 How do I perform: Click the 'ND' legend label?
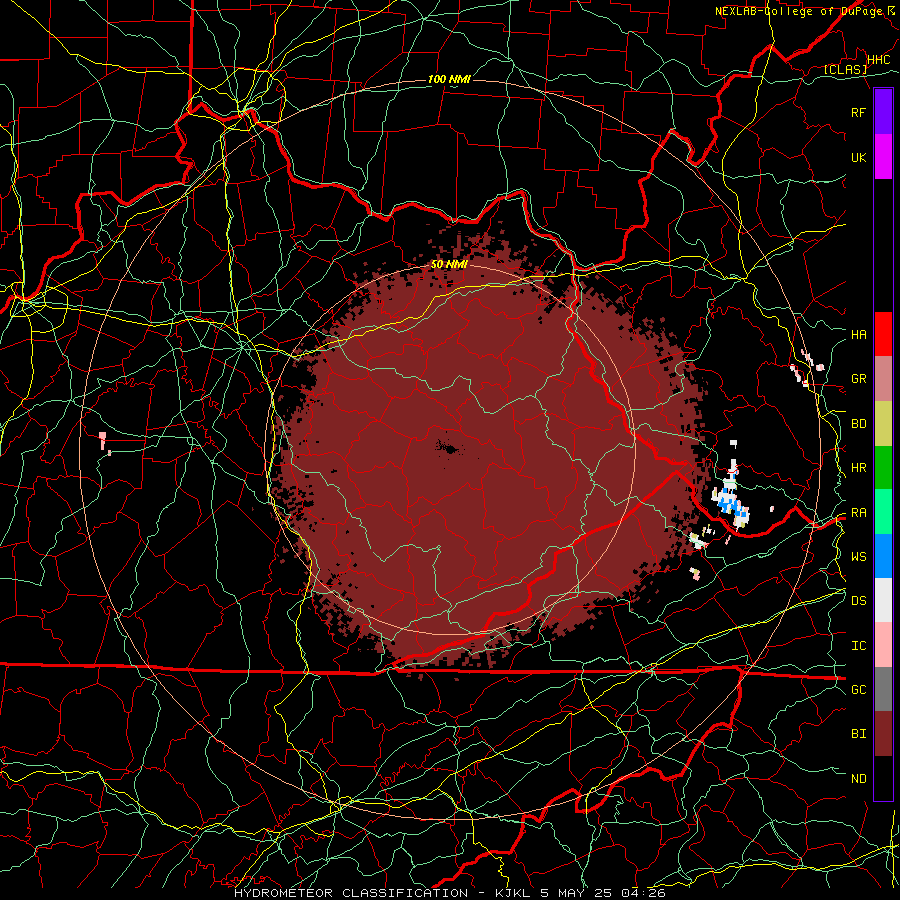click(x=858, y=778)
